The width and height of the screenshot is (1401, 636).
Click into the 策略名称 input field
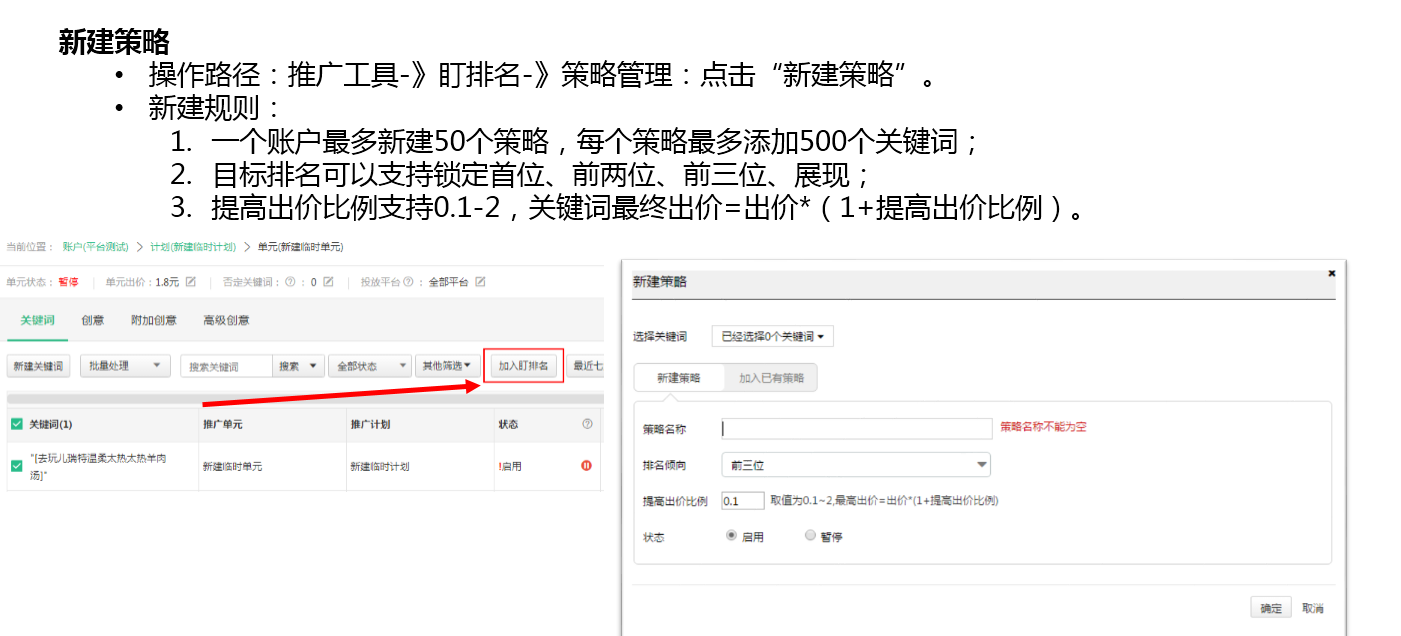pyautogui.click(x=856, y=428)
